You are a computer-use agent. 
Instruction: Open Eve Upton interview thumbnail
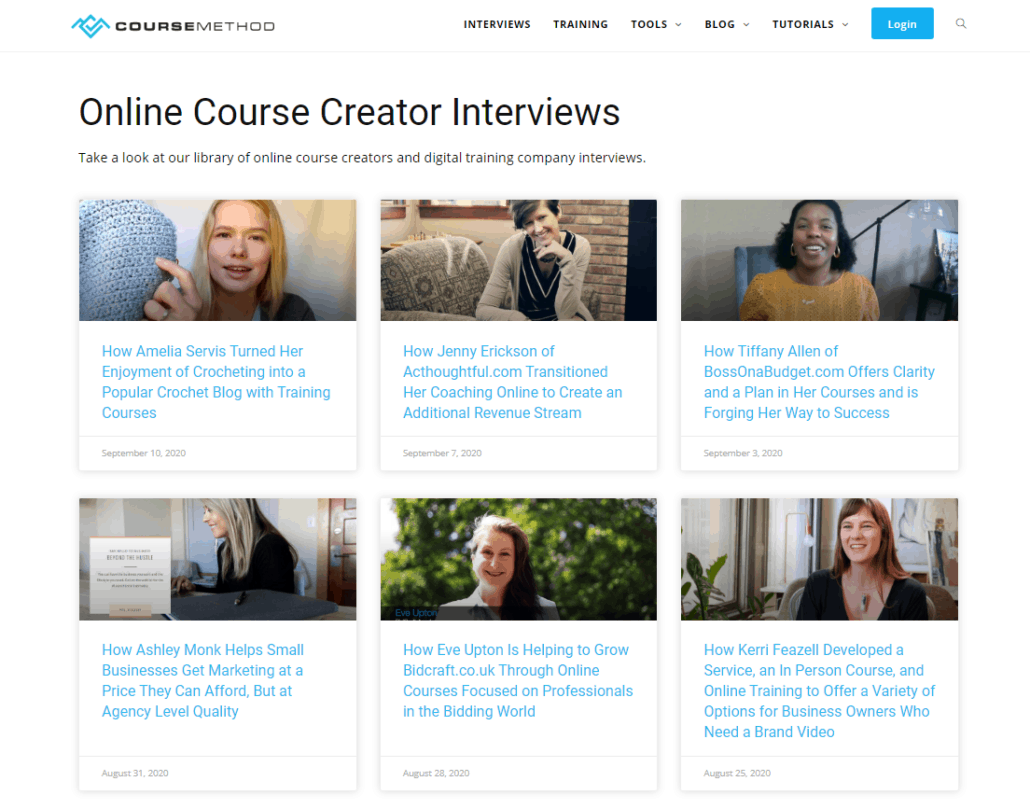pyautogui.click(x=518, y=559)
